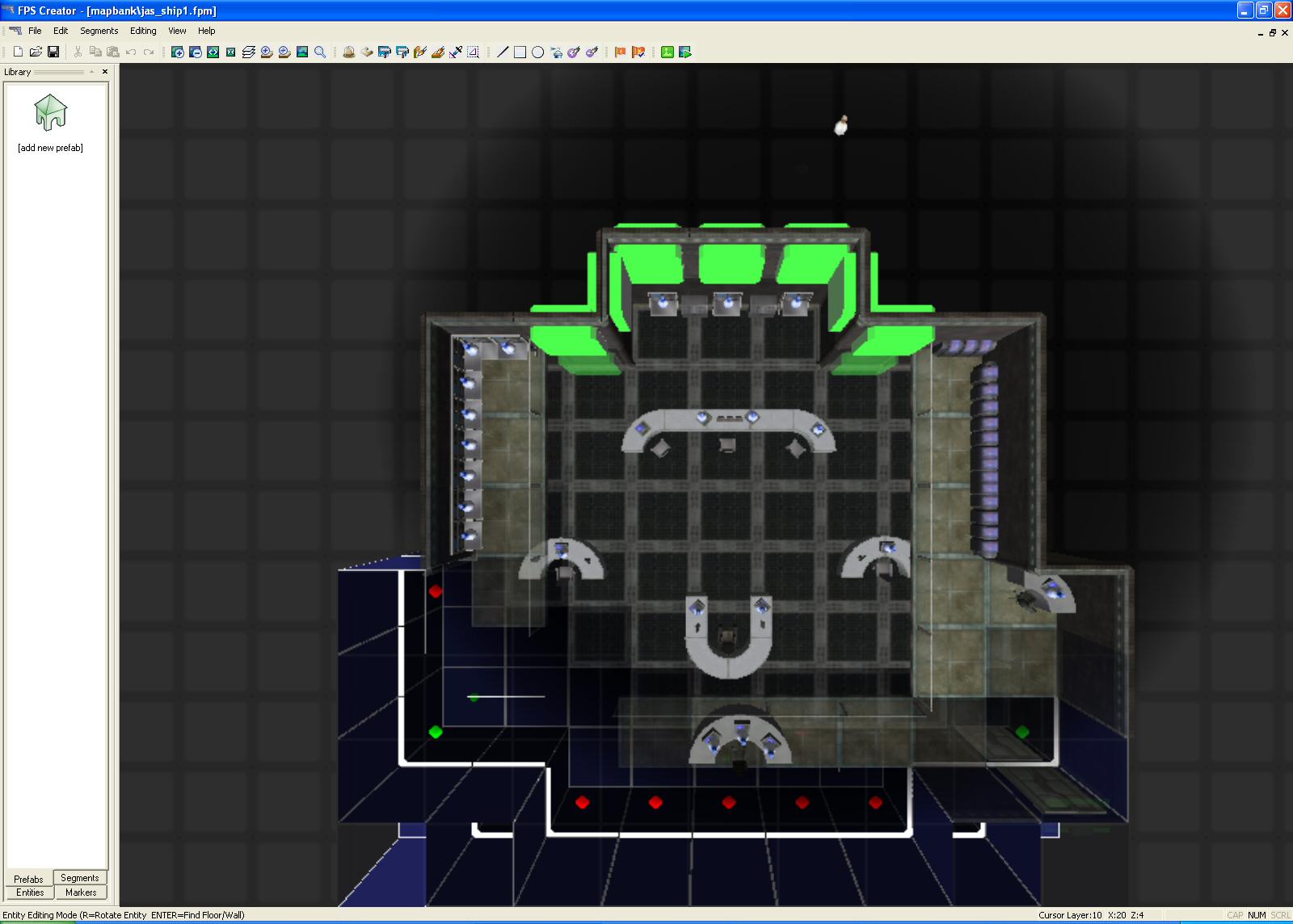1293x924 pixels.
Task: Close the Library panel
Action: click(x=105, y=72)
